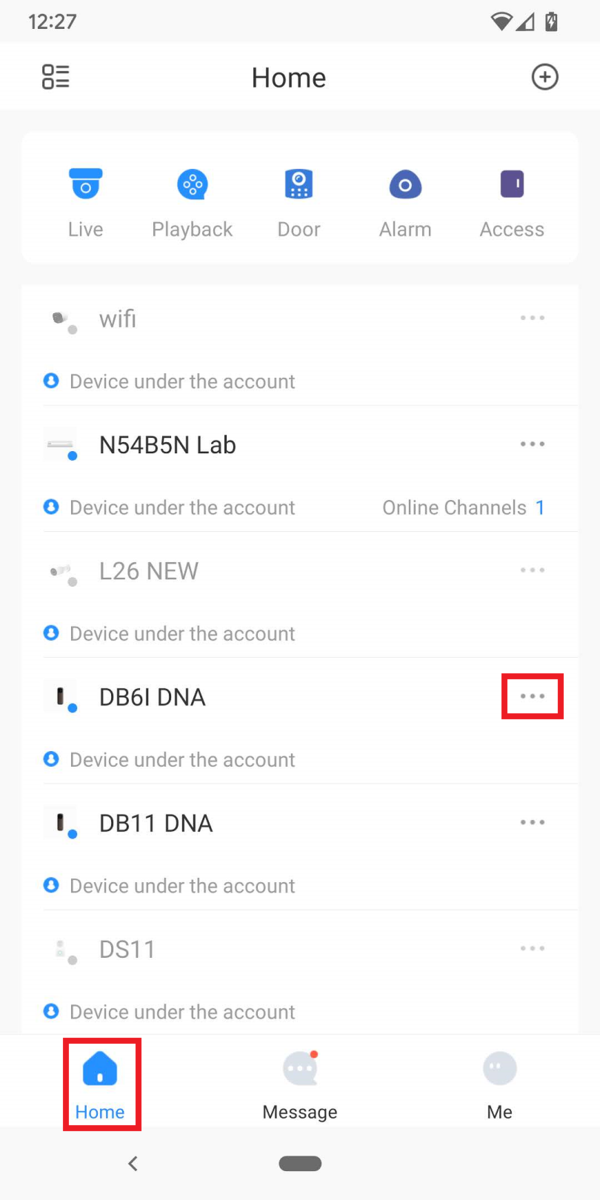The height and width of the screenshot is (1200, 600).
Task: Open the device list view icon
Action: point(56,77)
